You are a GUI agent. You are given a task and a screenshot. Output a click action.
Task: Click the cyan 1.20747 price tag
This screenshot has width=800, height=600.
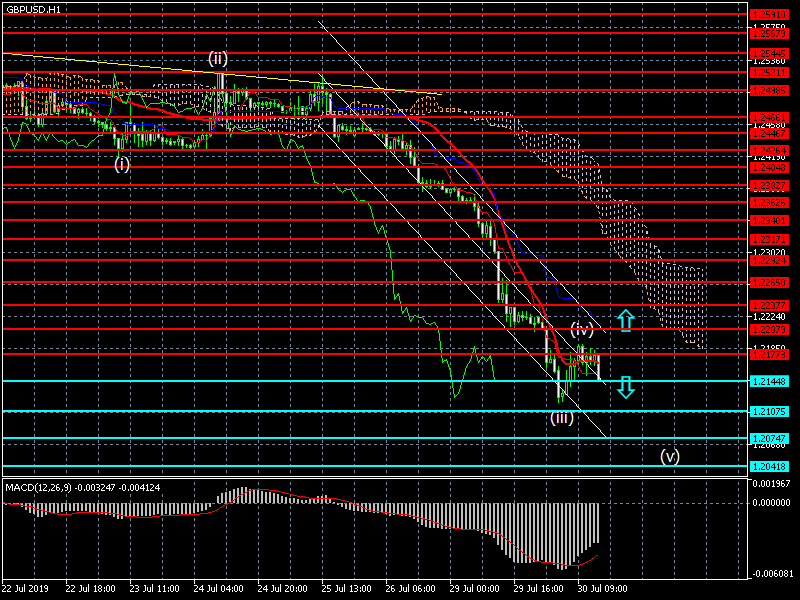click(x=769, y=438)
